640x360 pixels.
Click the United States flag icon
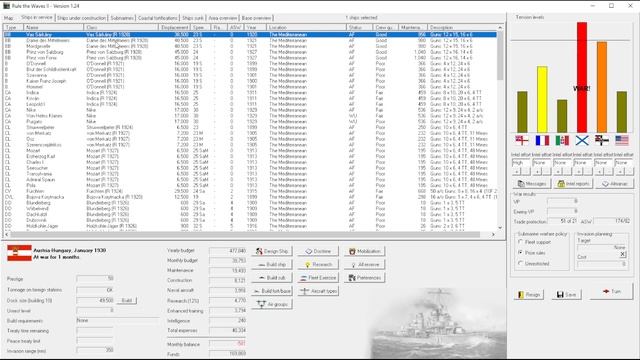(622, 140)
